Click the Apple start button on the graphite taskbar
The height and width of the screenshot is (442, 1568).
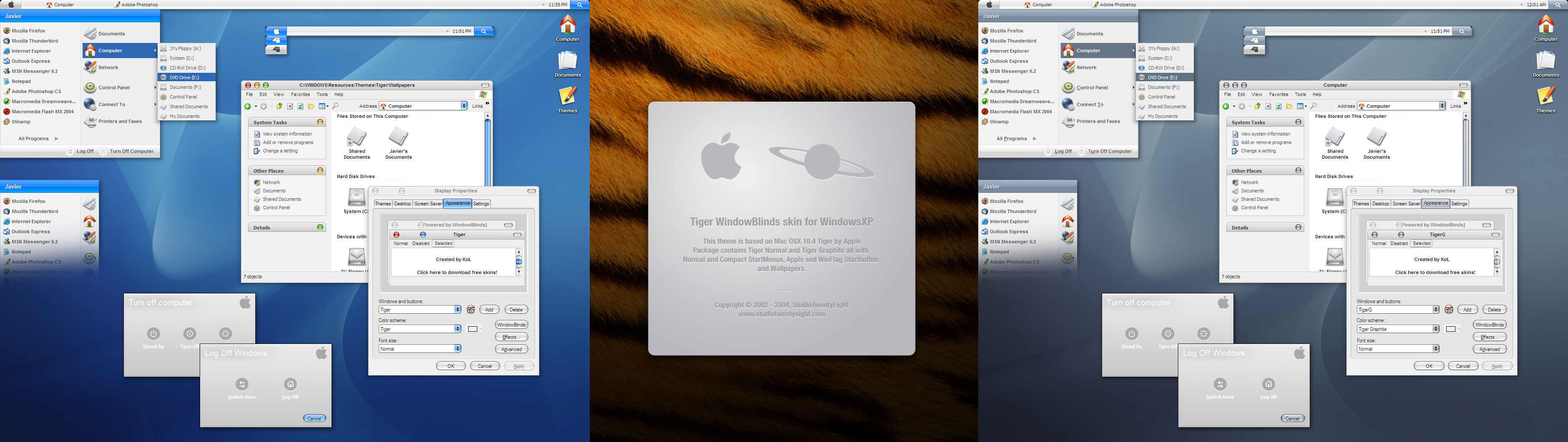pos(990,4)
